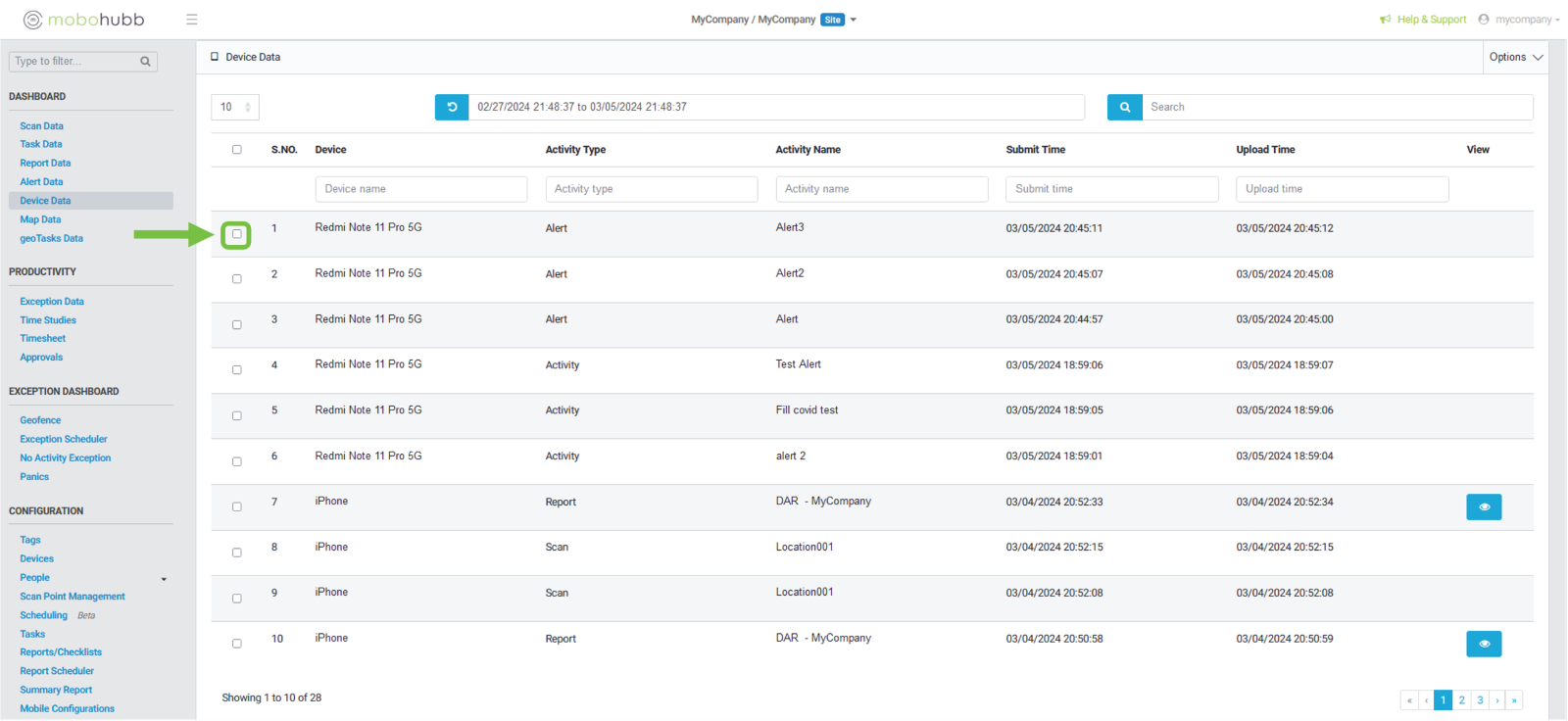View row 7 DAR report eye icon
This screenshot has width=1568, height=721.
coord(1483,506)
